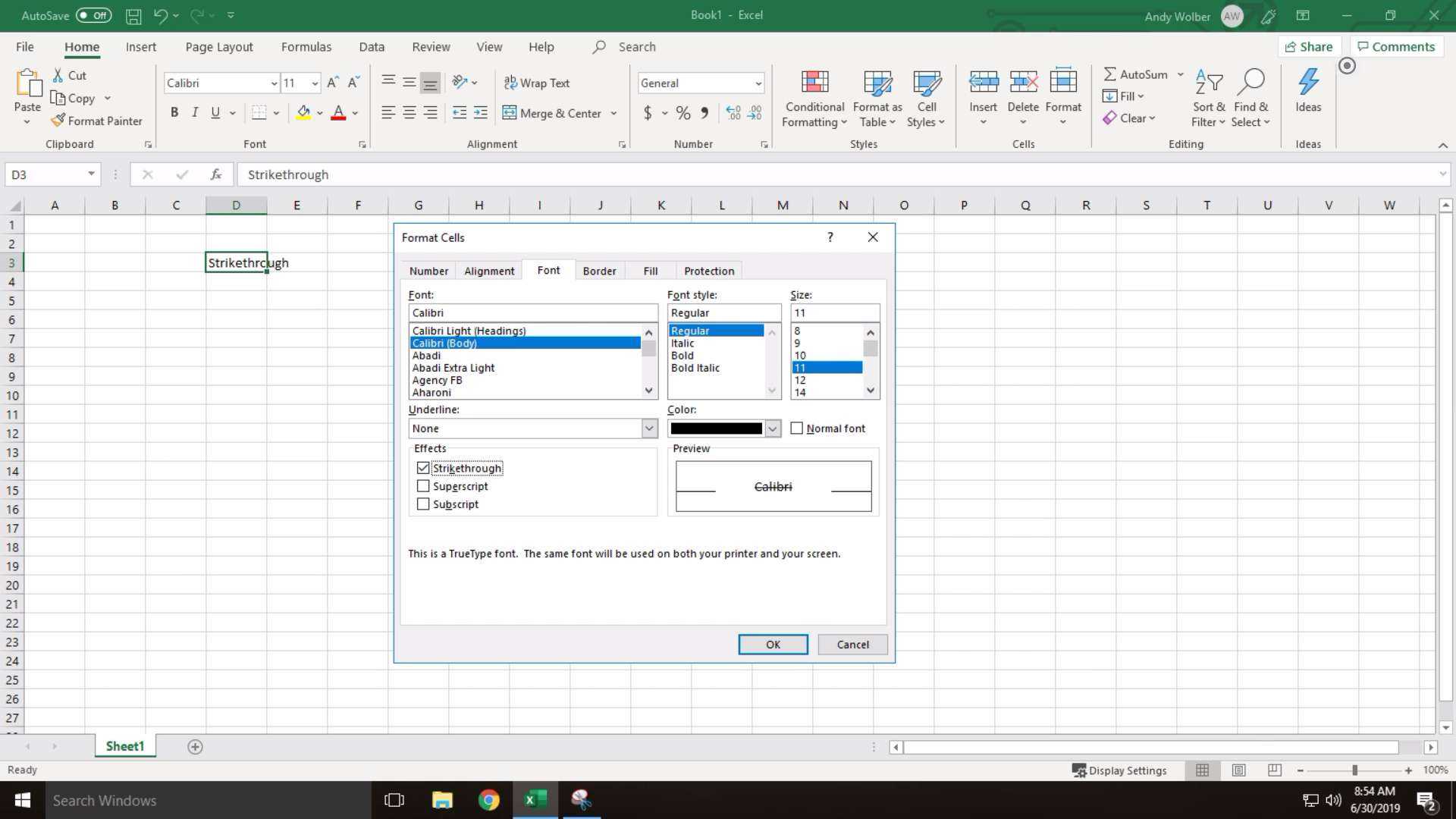Image resolution: width=1456 pixels, height=819 pixels.
Task: Toggle Wrap Text in ribbon
Action: pos(537,83)
